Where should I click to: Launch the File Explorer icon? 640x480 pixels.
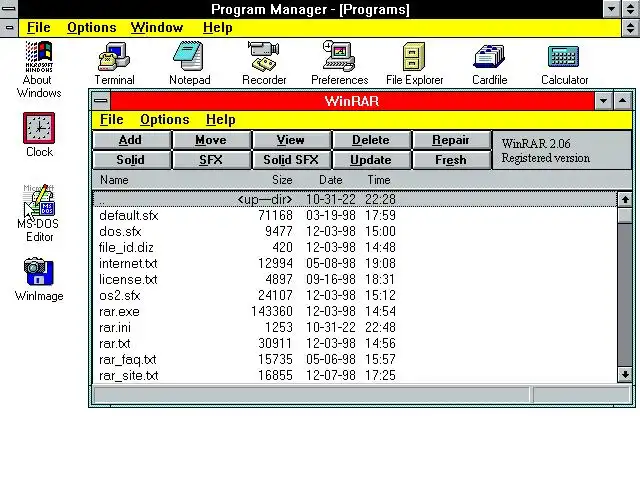pyautogui.click(x=414, y=63)
